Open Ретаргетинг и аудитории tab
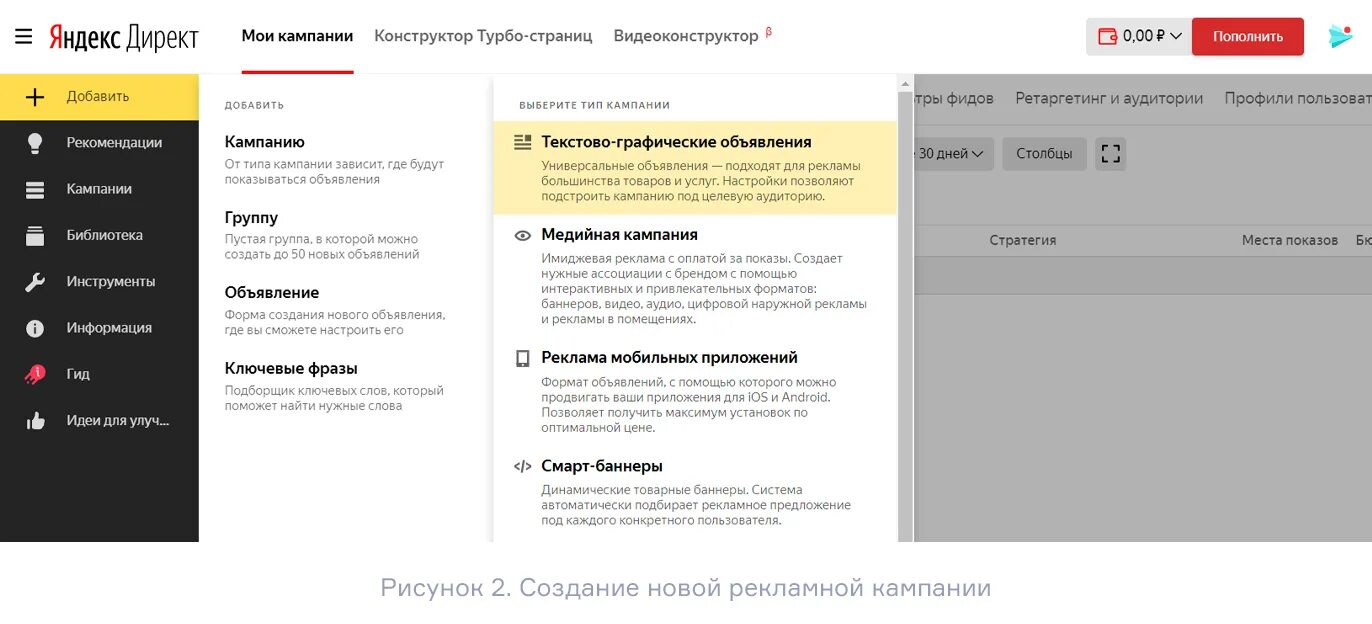Viewport: 1372px width, 624px height. point(1109,98)
